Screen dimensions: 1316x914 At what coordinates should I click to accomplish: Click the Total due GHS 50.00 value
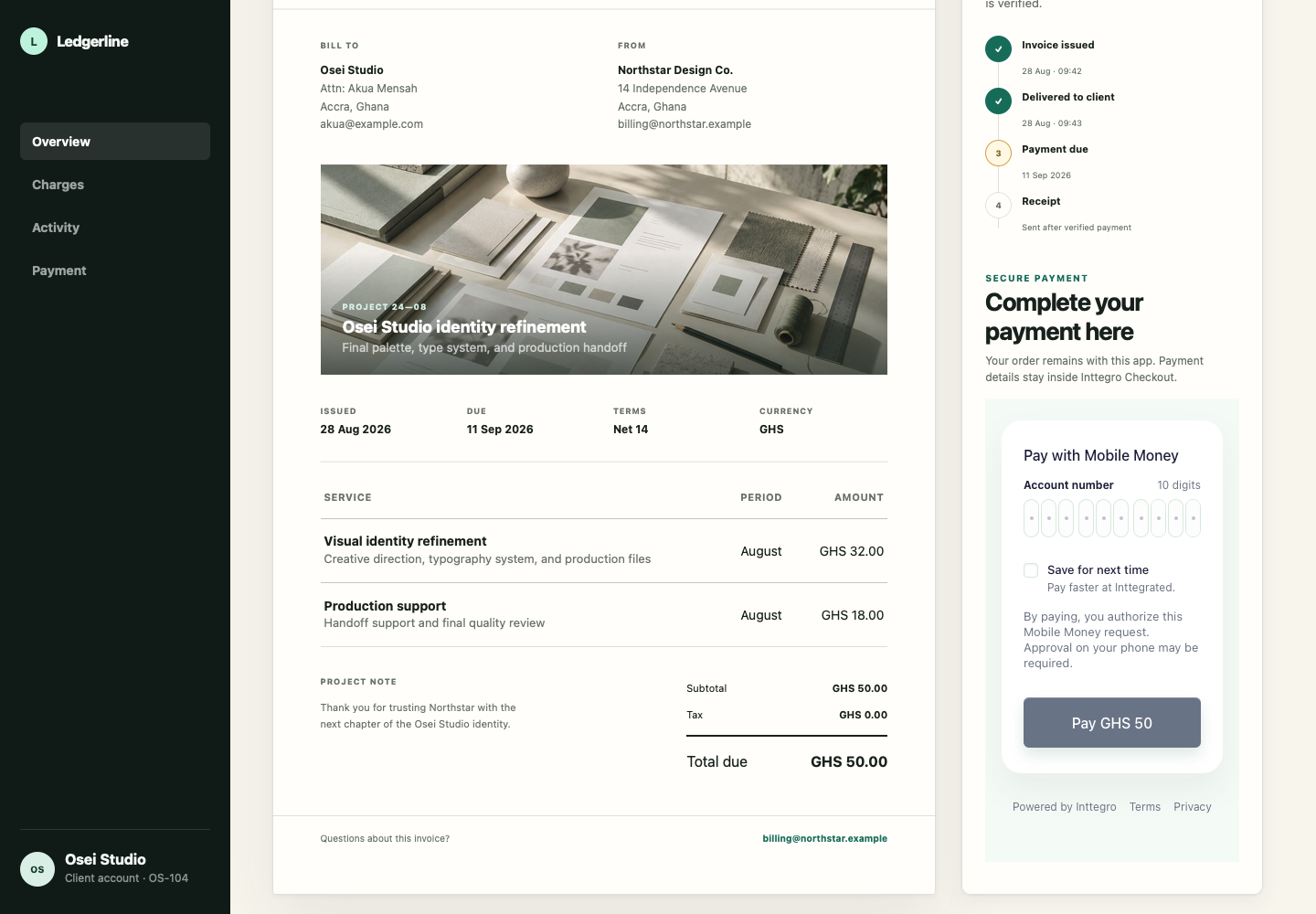click(849, 761)
